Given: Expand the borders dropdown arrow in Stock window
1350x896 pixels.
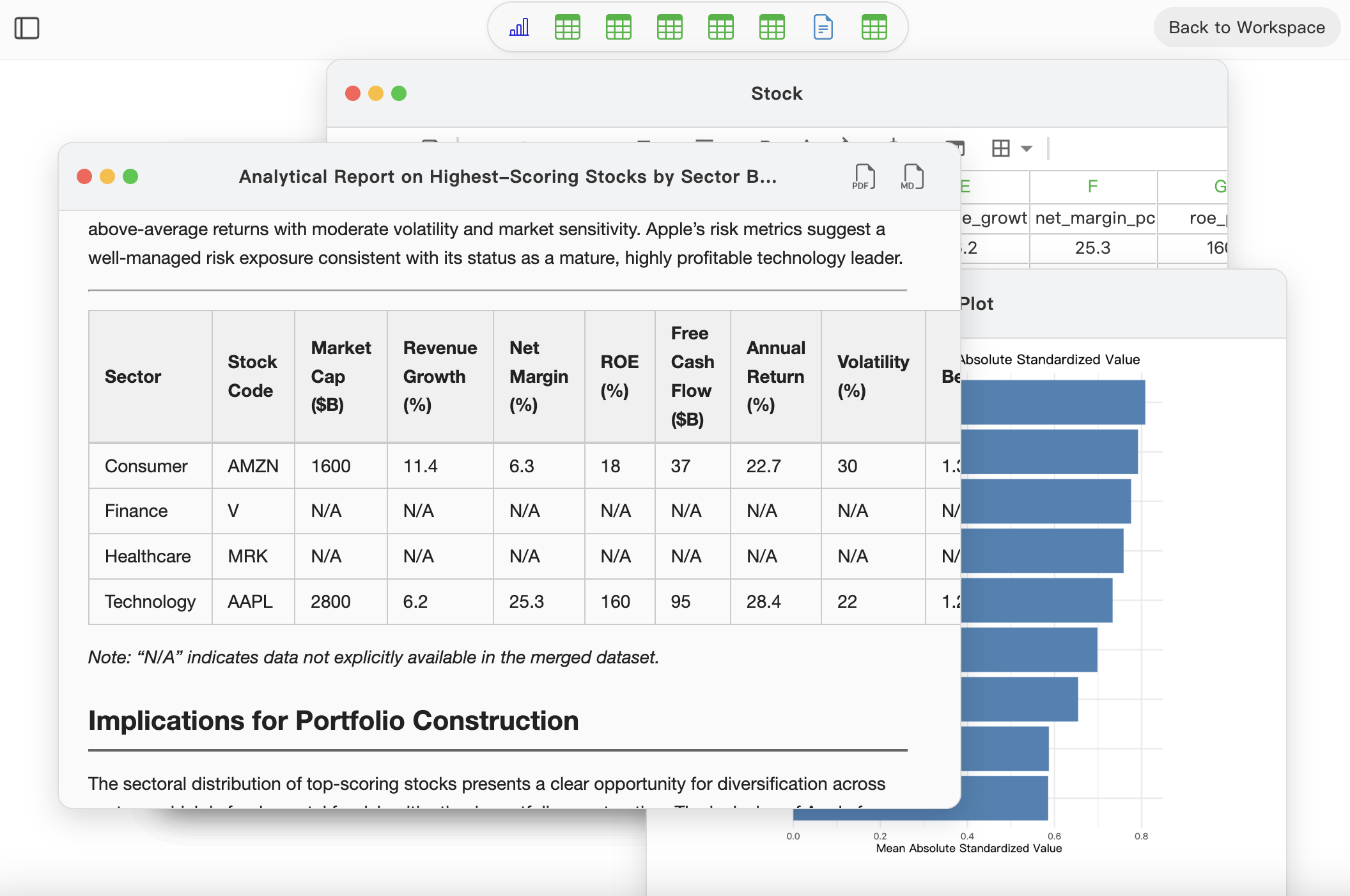Looking at the screenshot, I should [x=1027, y=149].
